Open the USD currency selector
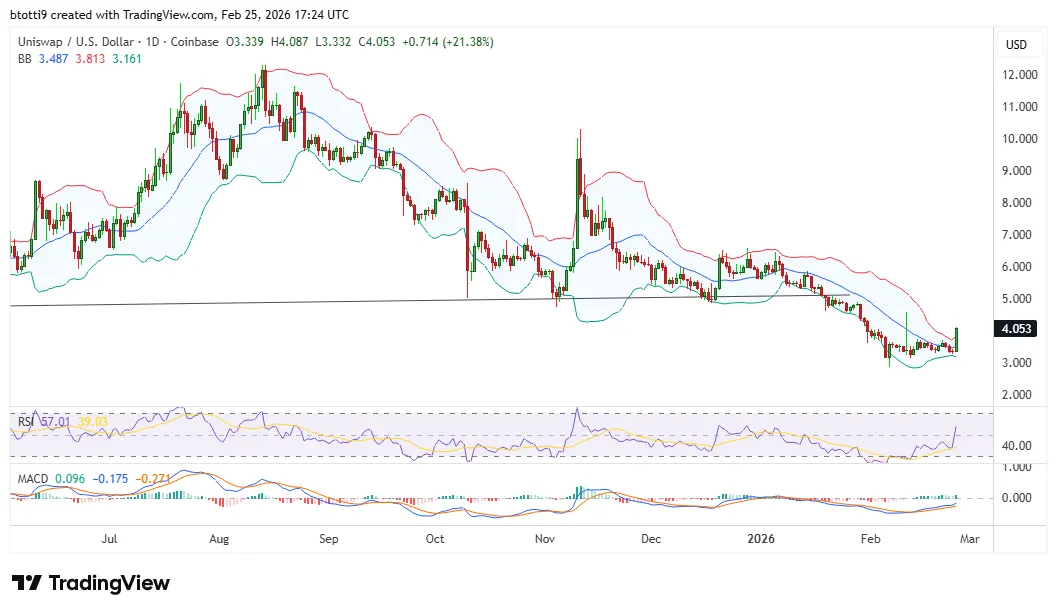 coord(1019,44)
